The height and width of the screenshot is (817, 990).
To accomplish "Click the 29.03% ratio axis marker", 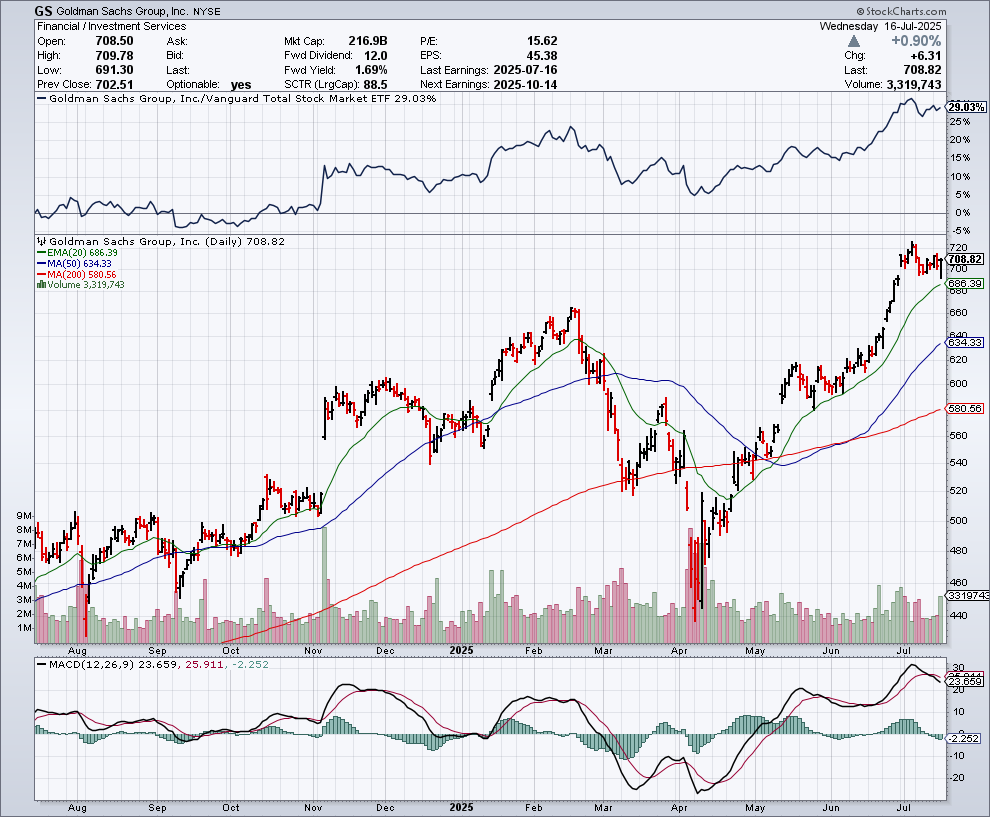I will click(966, 107).
